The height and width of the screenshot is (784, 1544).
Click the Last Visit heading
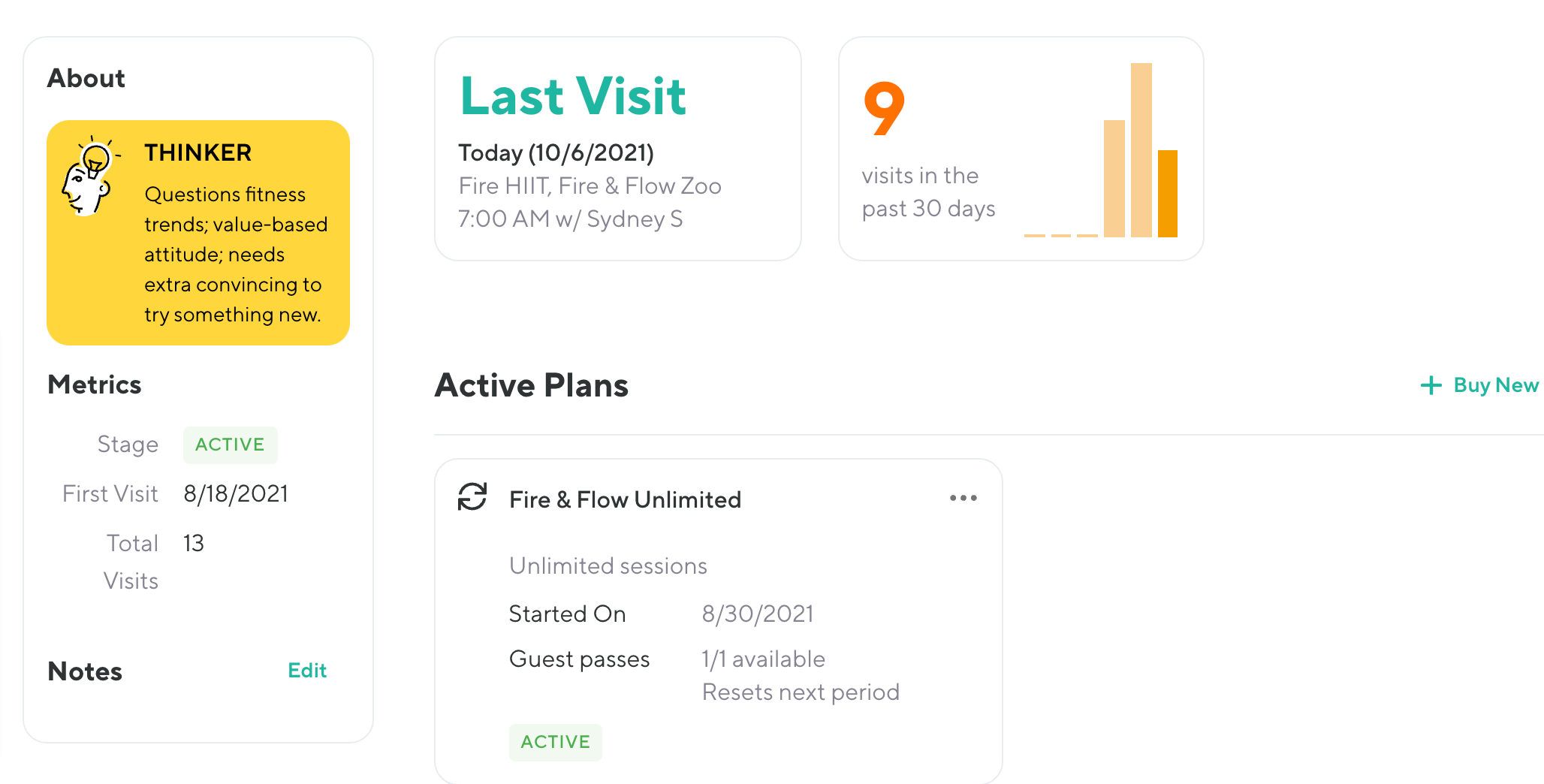pyautogui.click(x=573, y=96)
